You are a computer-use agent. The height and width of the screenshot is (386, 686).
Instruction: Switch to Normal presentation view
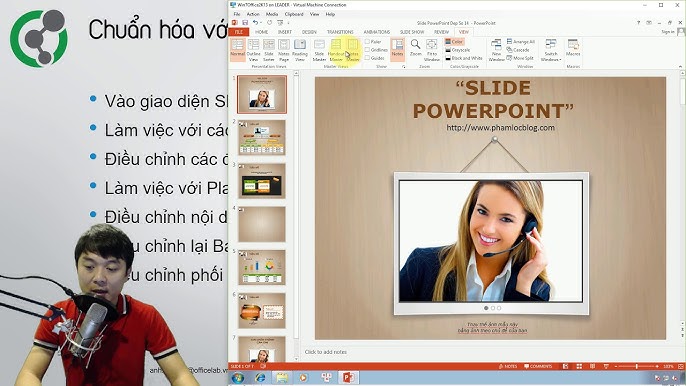(x=238, y=50)
